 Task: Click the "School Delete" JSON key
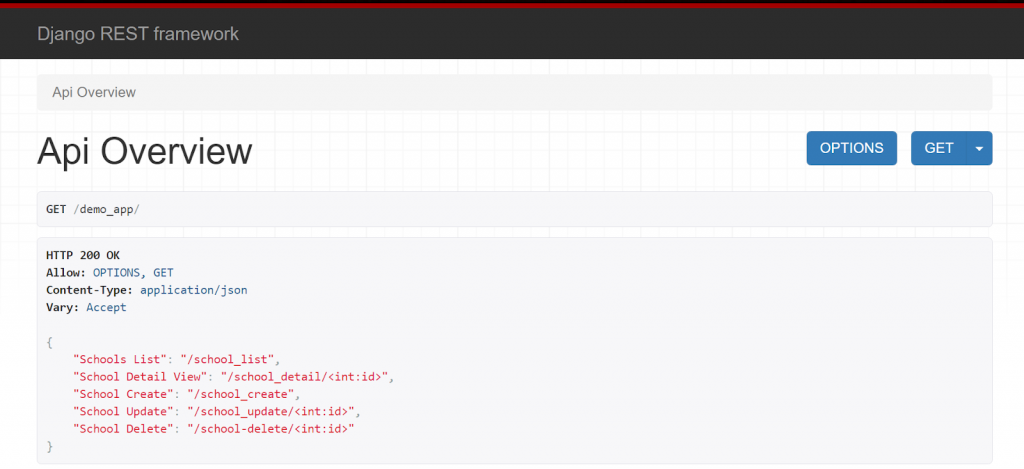point(123,429)
